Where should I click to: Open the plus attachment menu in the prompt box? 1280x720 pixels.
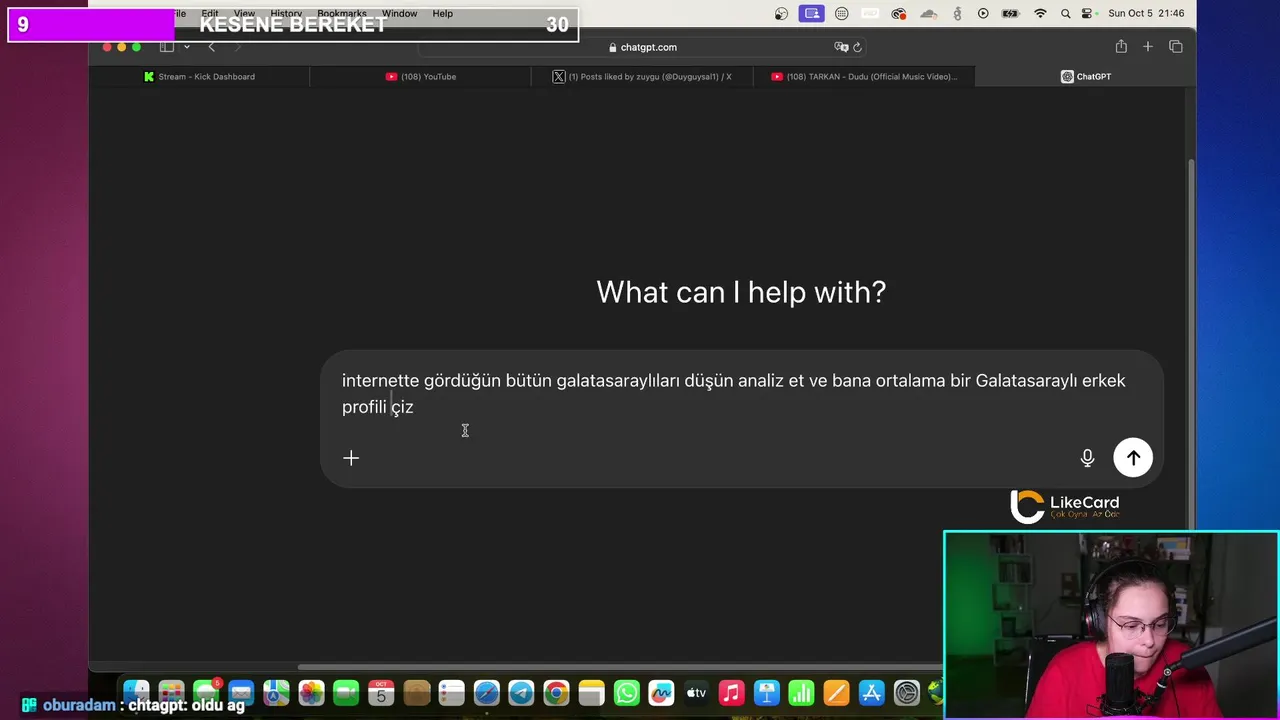point(351,458)
